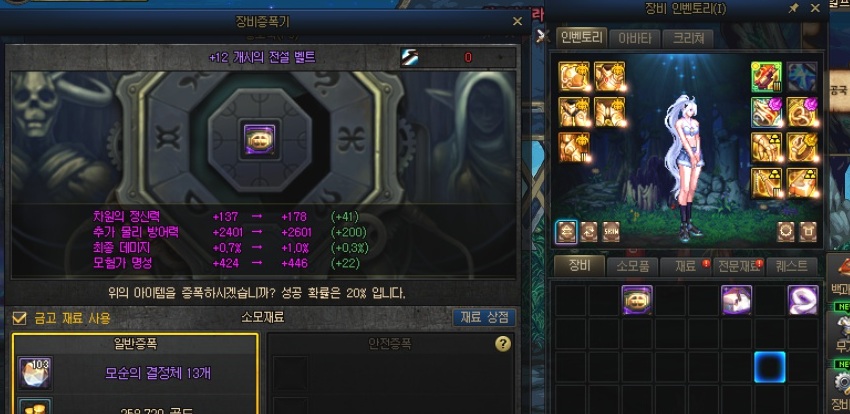Click the highlighted blue empty inventory slot

(x=770, y=367)
